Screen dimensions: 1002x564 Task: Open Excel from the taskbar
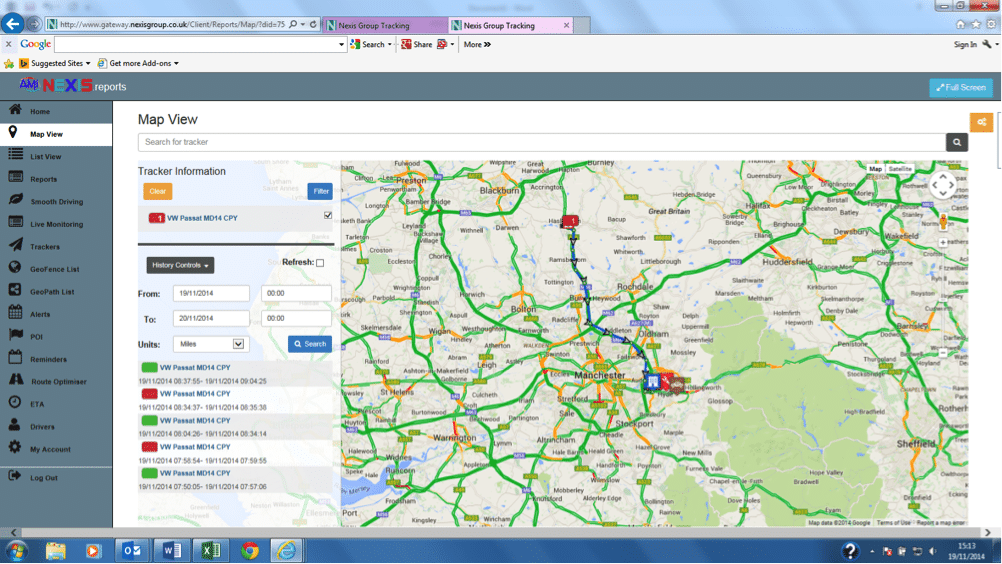pos(211,550)
